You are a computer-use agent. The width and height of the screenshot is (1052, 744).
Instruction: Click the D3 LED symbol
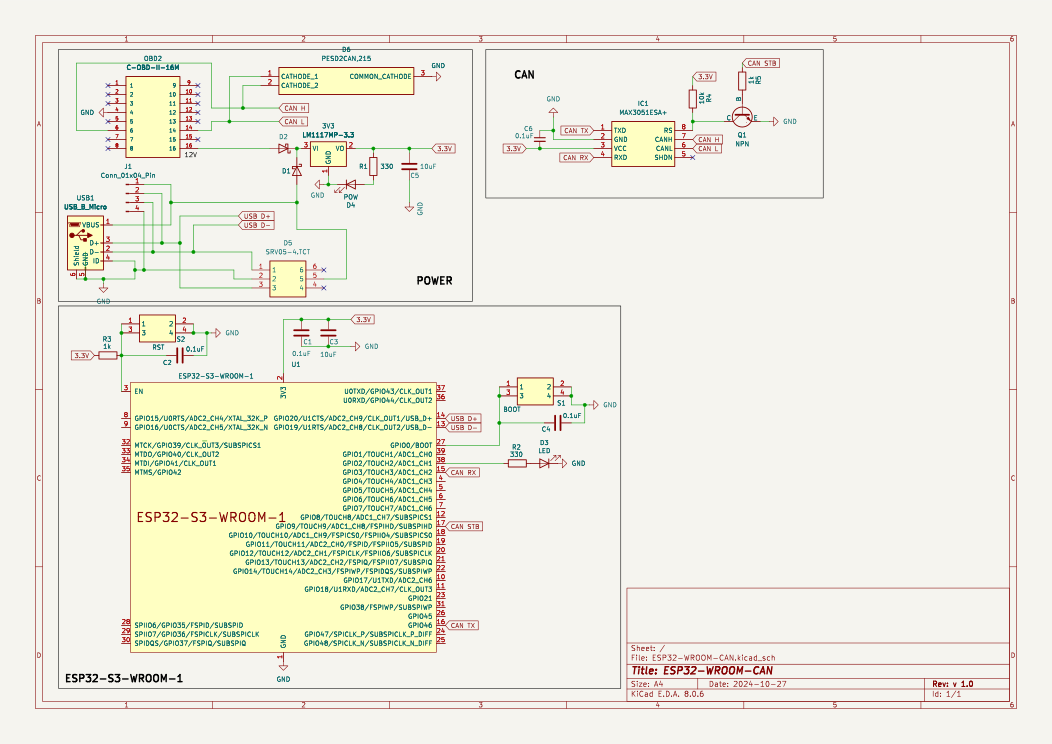click(x=545, y=463)
